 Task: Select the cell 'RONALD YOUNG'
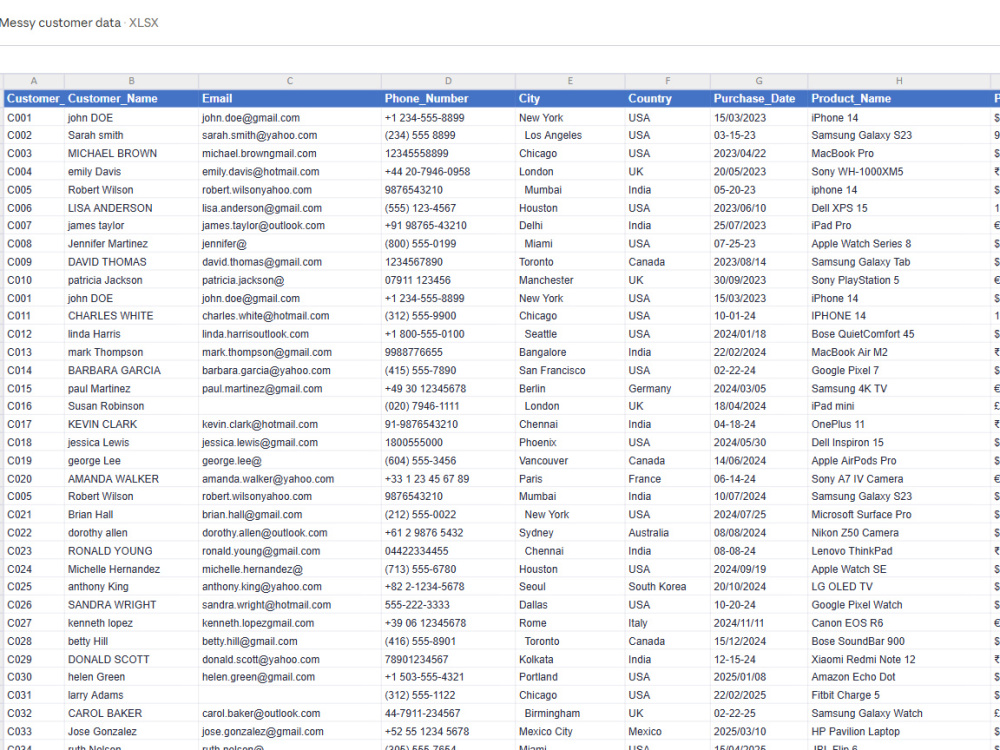tap(131, 551)
